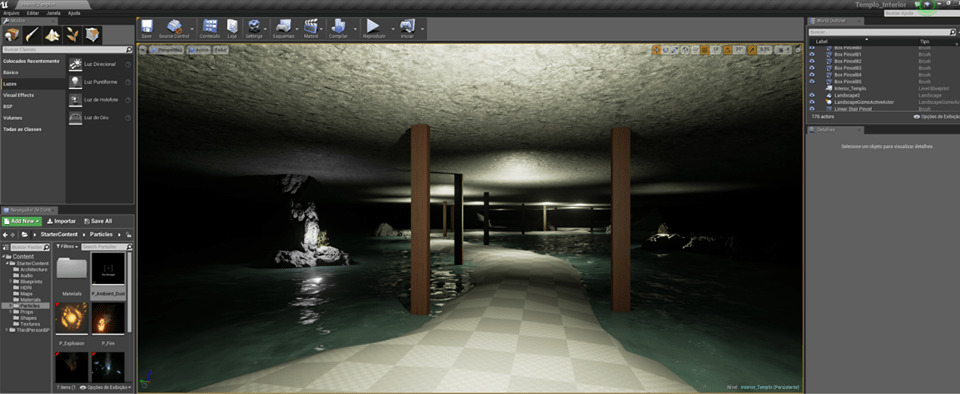The width and height of the screenshot is (960, 394).
Task: Select the Paint mode brush icon
Action: click(x=32, y=34)
